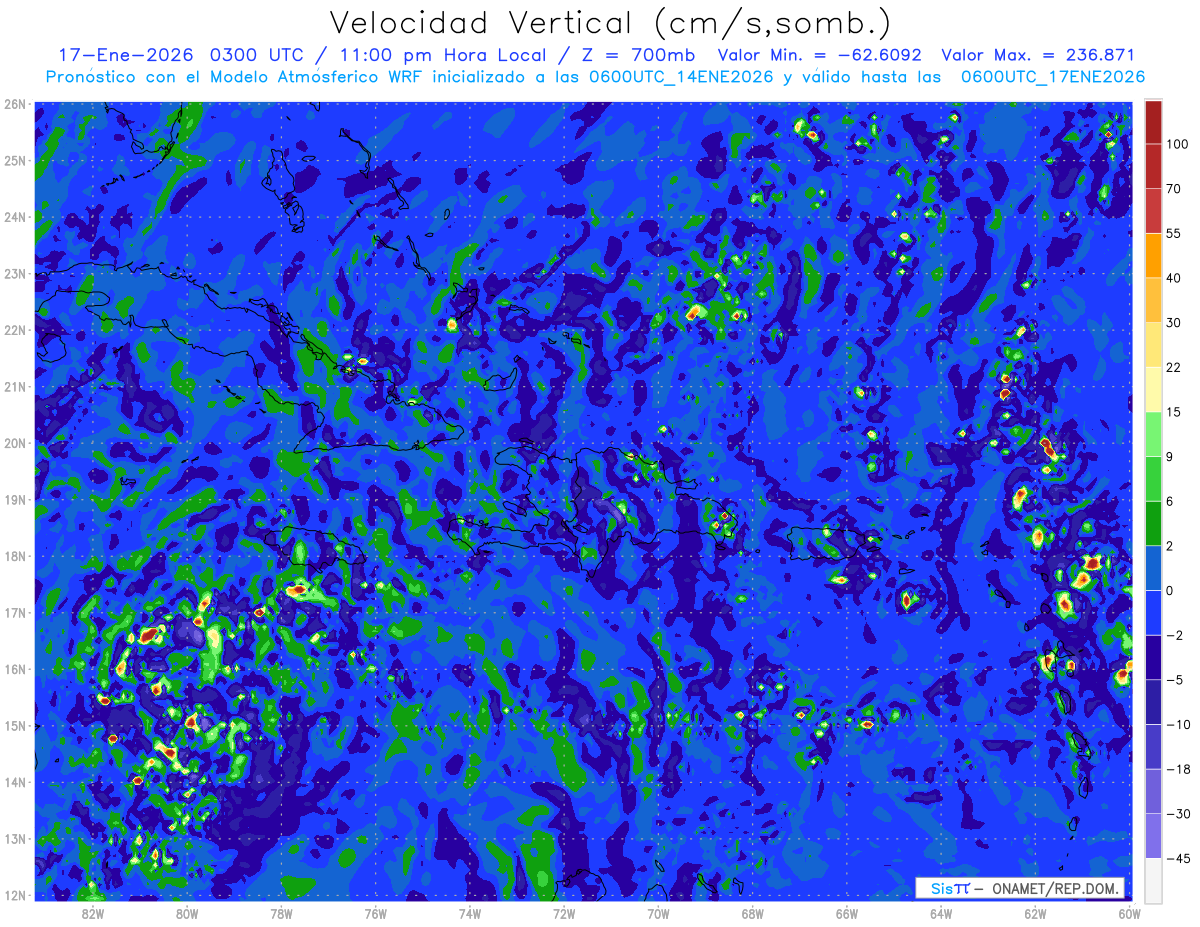Click the "Z = 700mb" level label
Viewport: 1200px width, 927px height.
[x=638, y=55]
